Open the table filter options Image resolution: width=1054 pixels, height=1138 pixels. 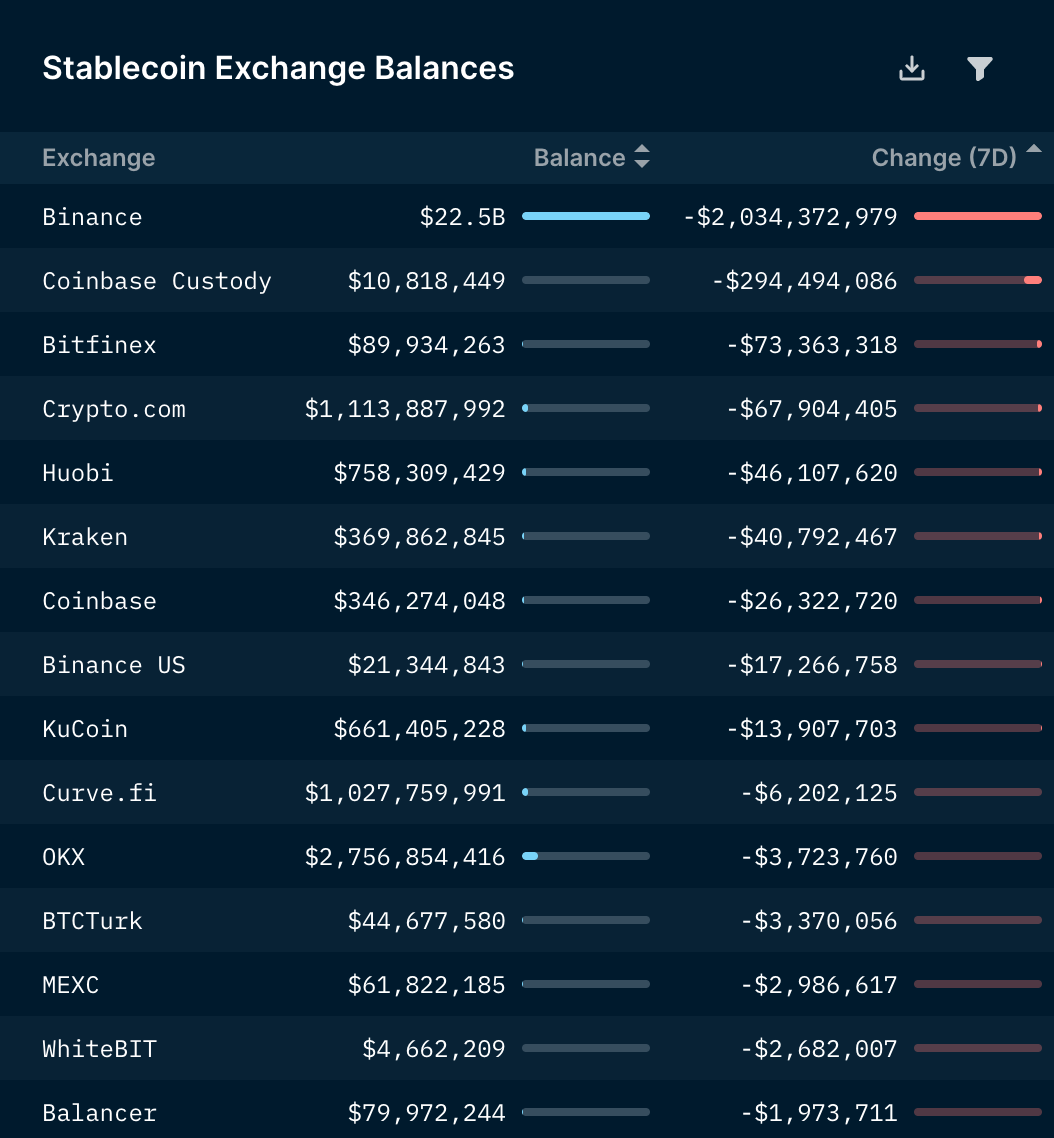979,68
